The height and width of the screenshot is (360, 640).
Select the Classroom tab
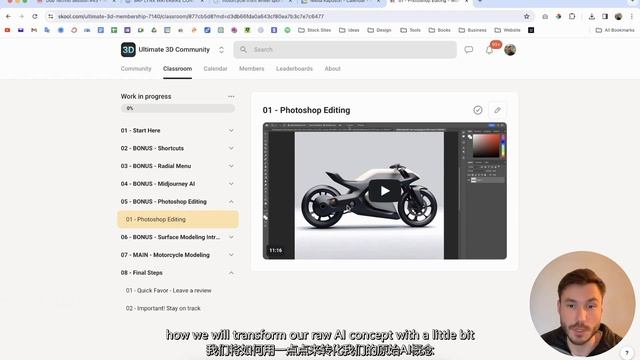pos(177,69)
